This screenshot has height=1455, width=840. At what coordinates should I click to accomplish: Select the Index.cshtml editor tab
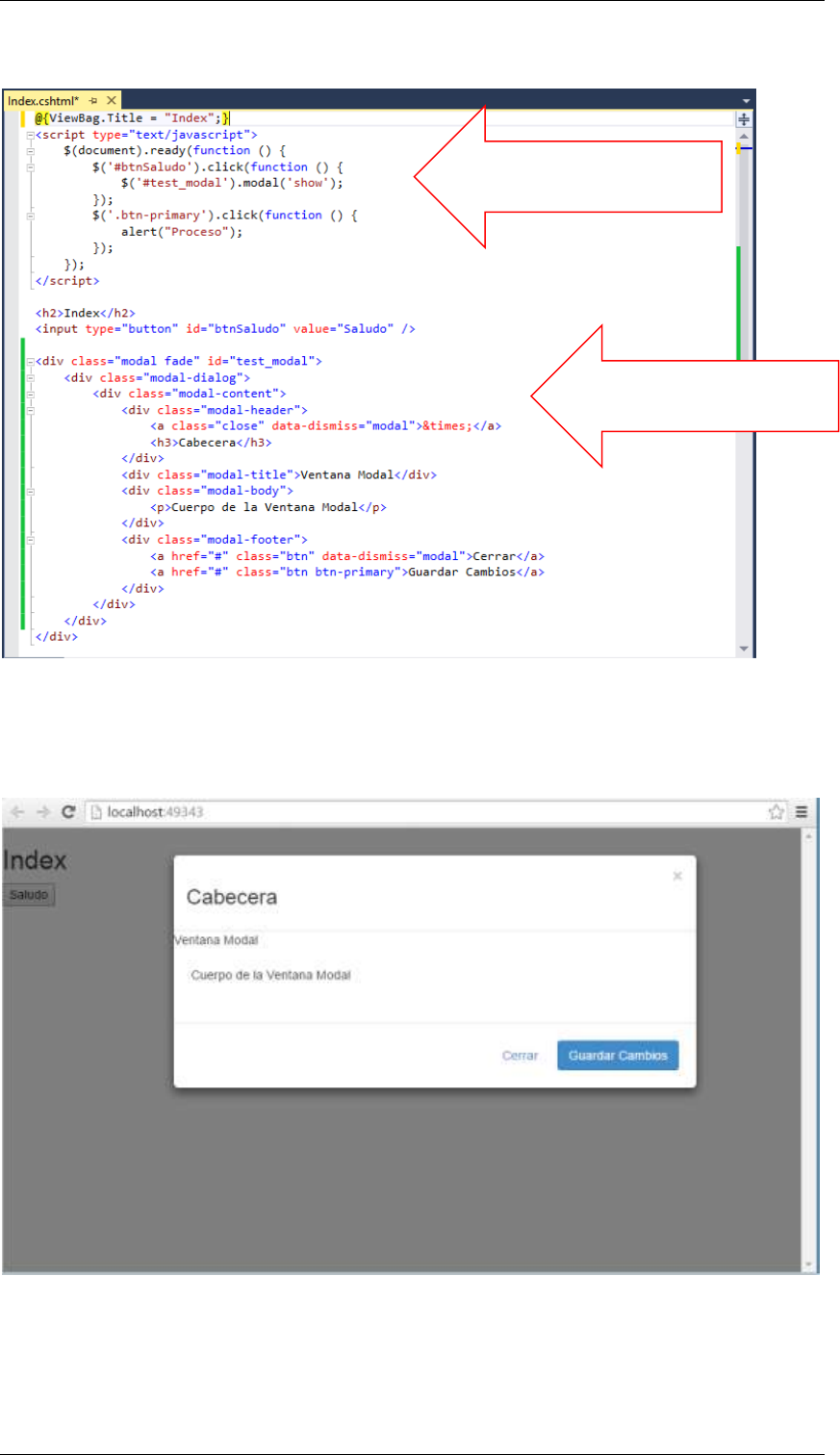[x=43, y=100]
